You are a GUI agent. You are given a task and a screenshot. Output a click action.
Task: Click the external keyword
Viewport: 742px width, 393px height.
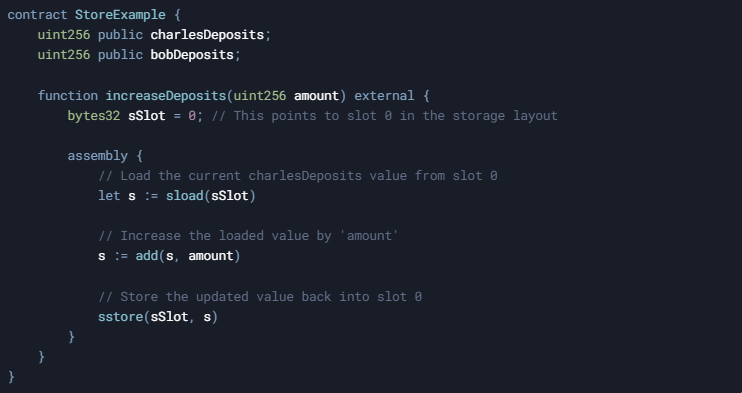tap(384, 96)
